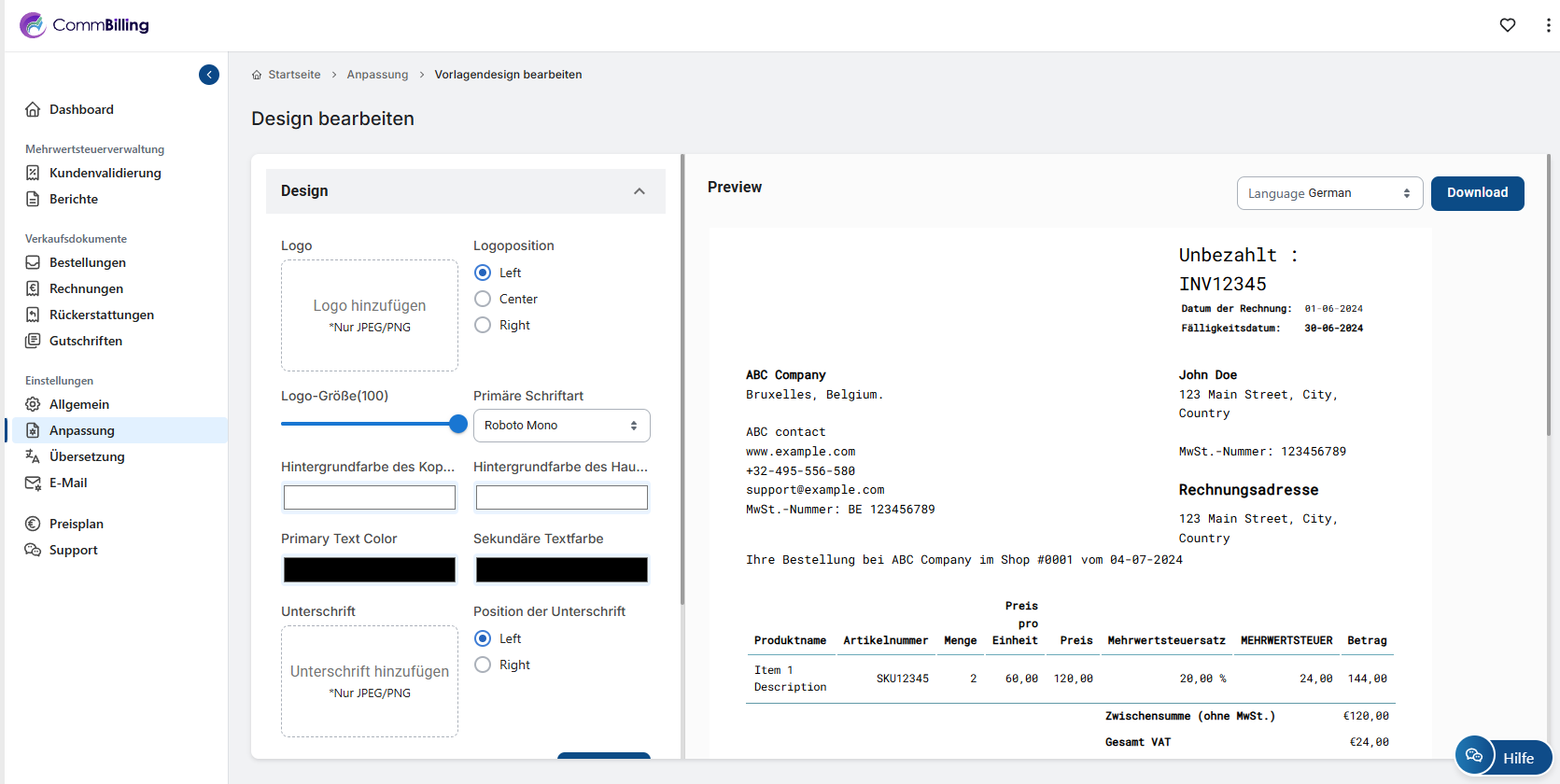Click the Download button
The image size is (1560, 784).
(x=1477, y=193)
